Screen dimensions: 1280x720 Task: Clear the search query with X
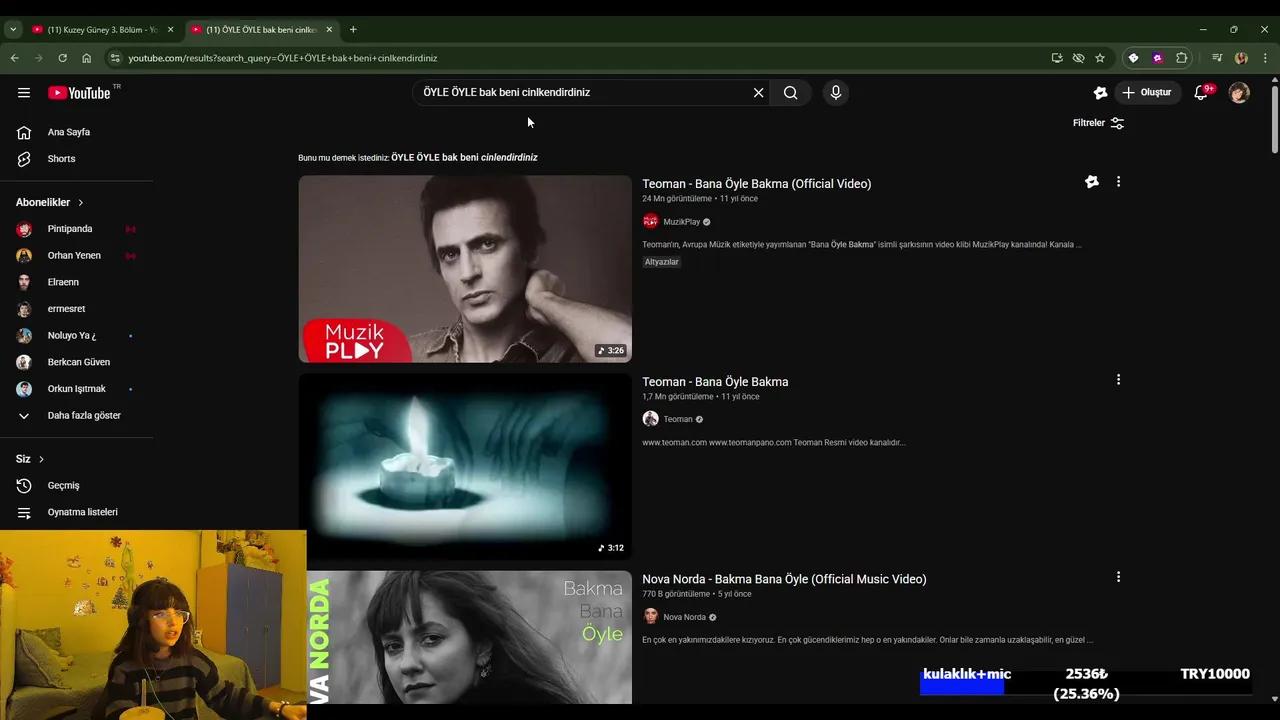tap(758, 92)
